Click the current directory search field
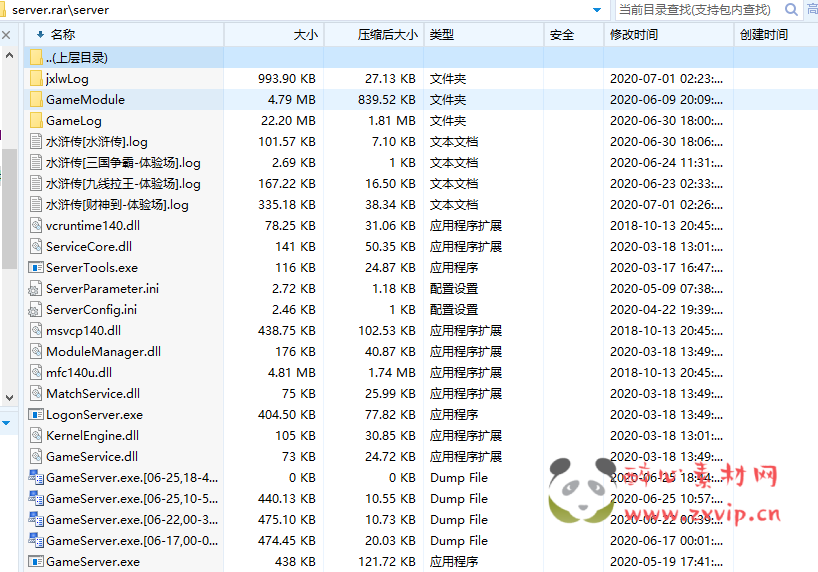Image resolution: width=818 pixels, height=572 pixels. (x=695, y=10)
